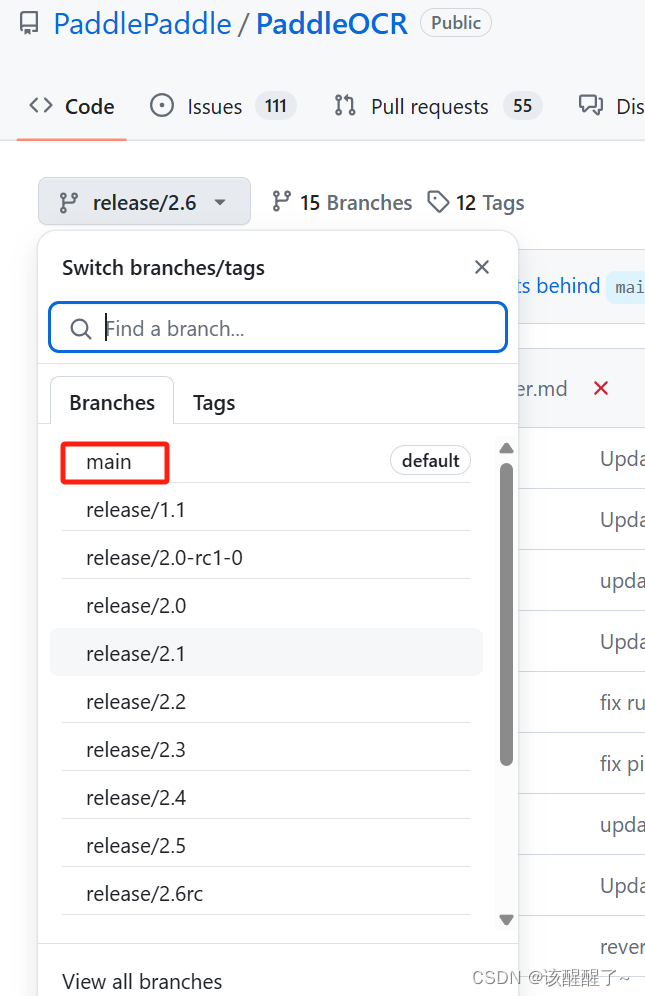Click the tag icon next to 12 Tags
The image size is (645, 996).
pyautogui.click(x=440, y=202)
